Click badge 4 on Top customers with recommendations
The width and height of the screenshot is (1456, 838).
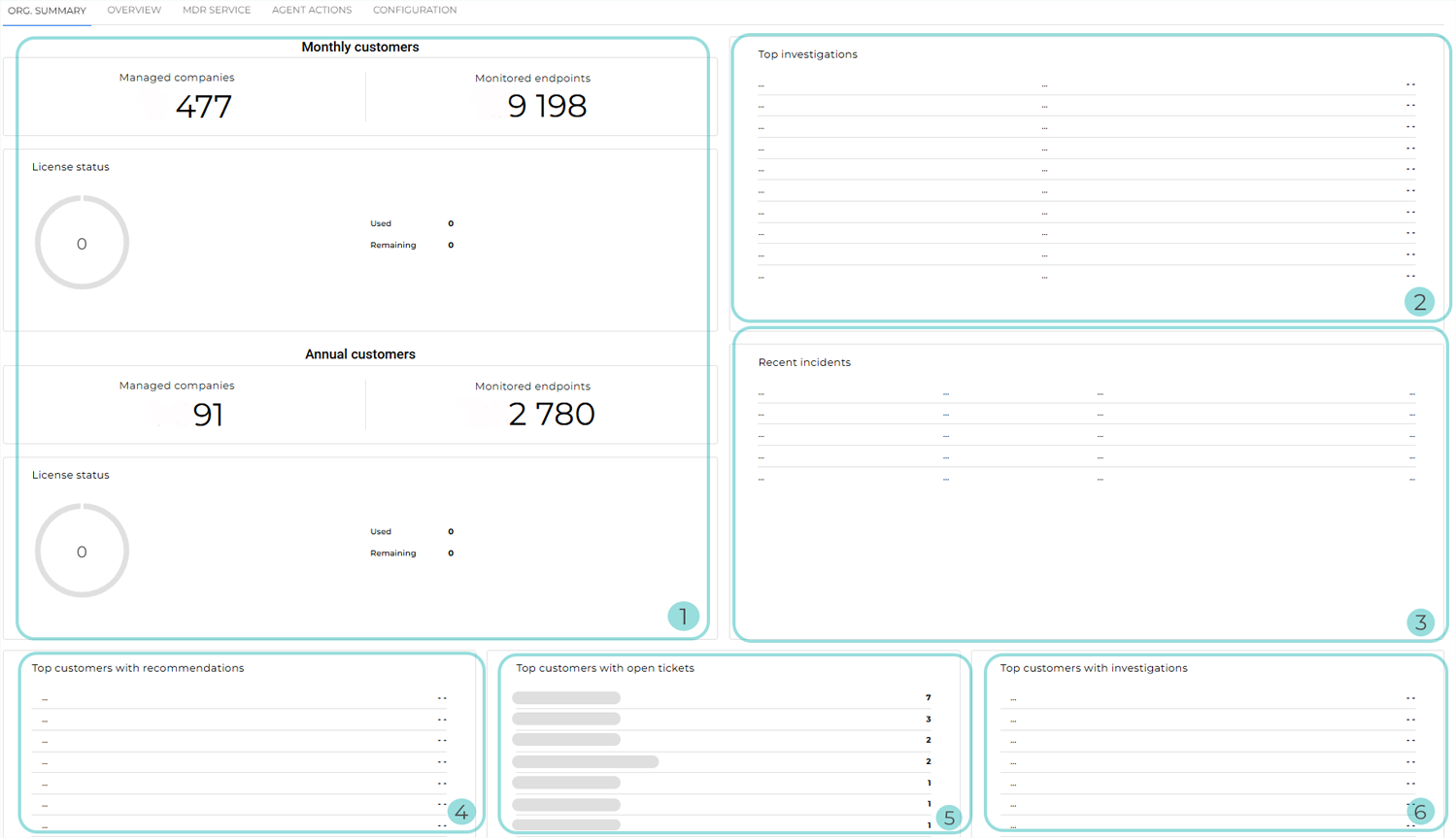[461, 811]
